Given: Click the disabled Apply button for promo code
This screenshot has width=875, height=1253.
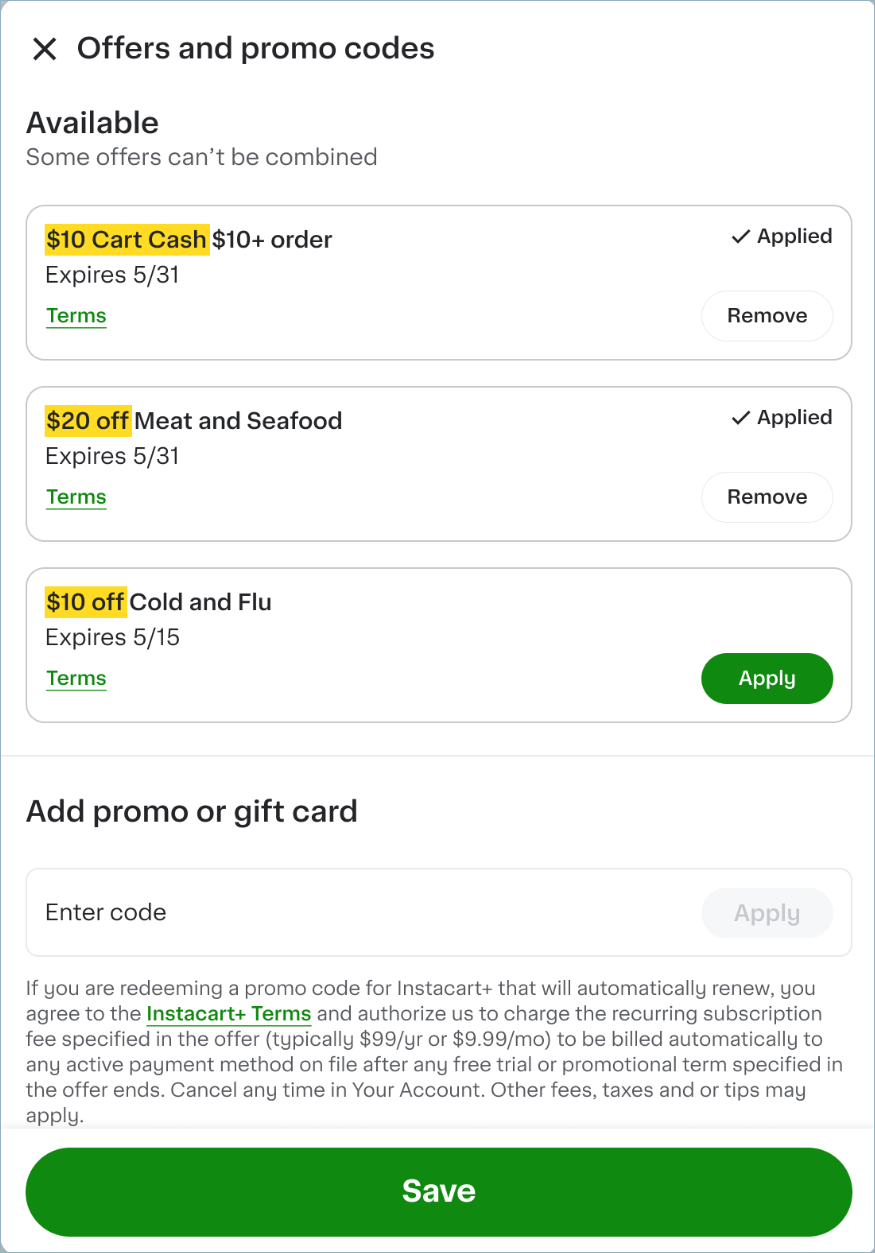Looking at the screenshot, I should click(x=766, y=912).
